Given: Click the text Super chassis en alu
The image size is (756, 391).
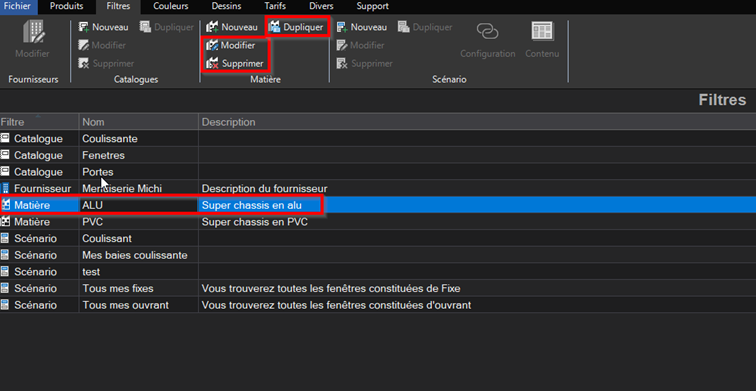Looking at the screenshot, I should tap(252, 205).
